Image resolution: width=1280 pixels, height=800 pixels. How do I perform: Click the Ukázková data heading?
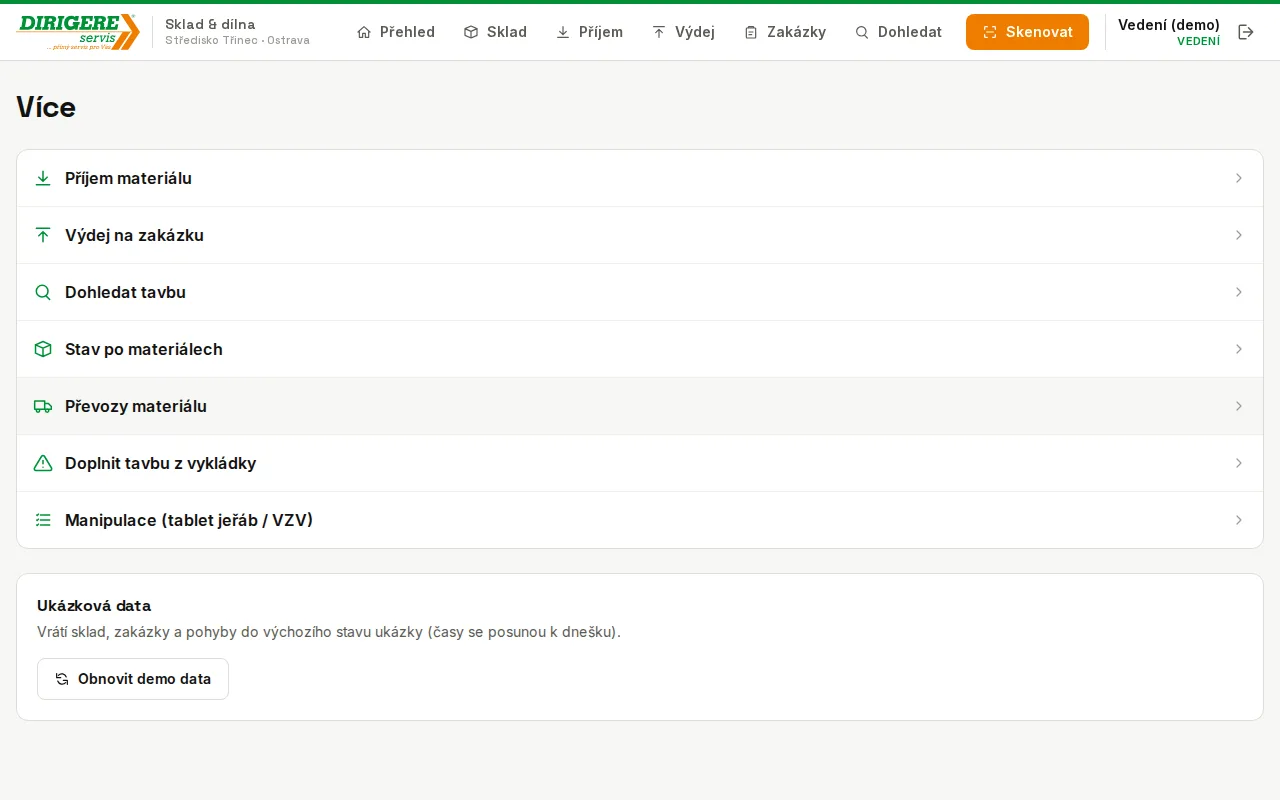[94, 606]
